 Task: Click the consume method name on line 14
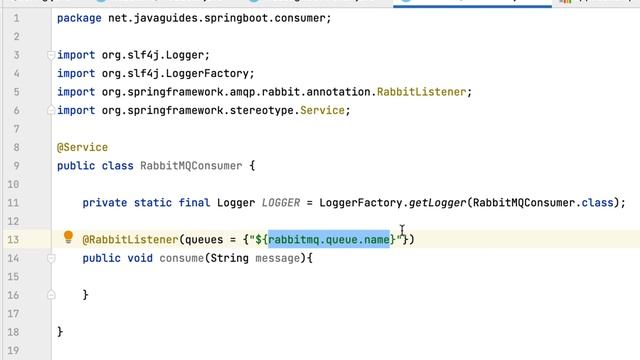coord(181,258)
